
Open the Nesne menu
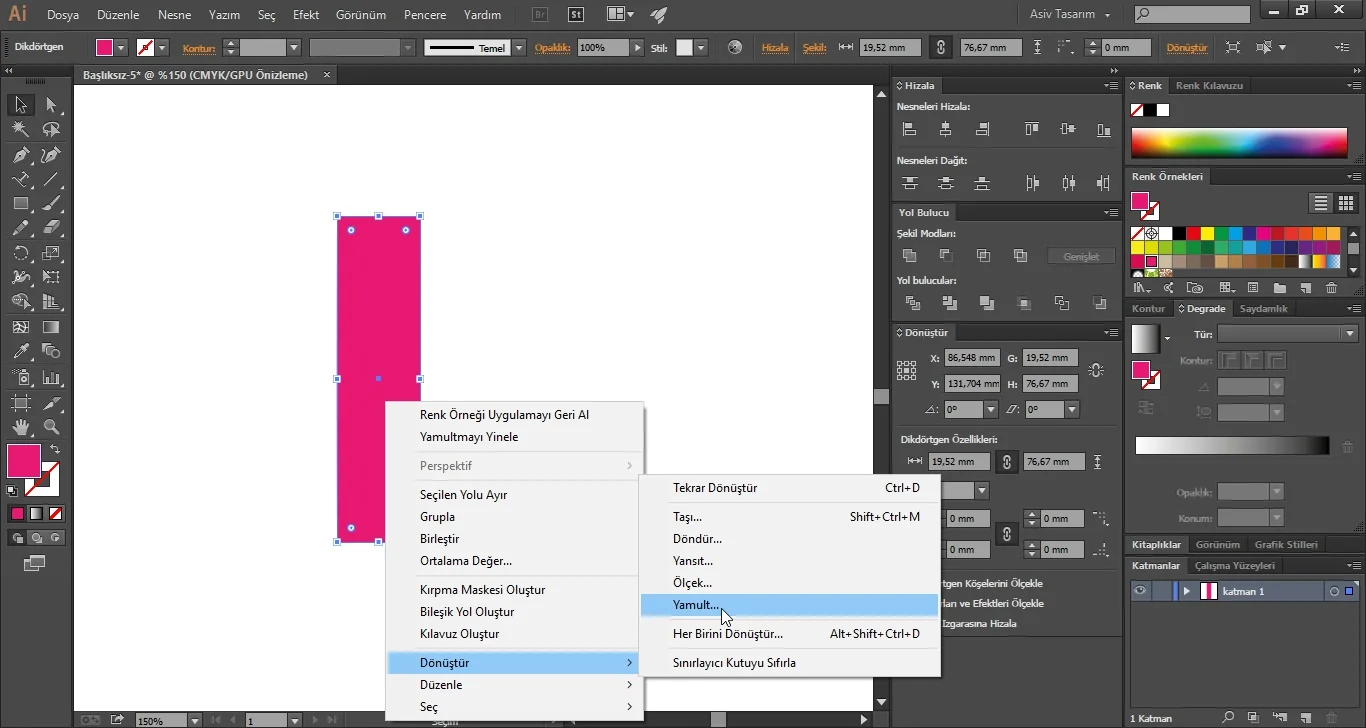tap(174, 15)
